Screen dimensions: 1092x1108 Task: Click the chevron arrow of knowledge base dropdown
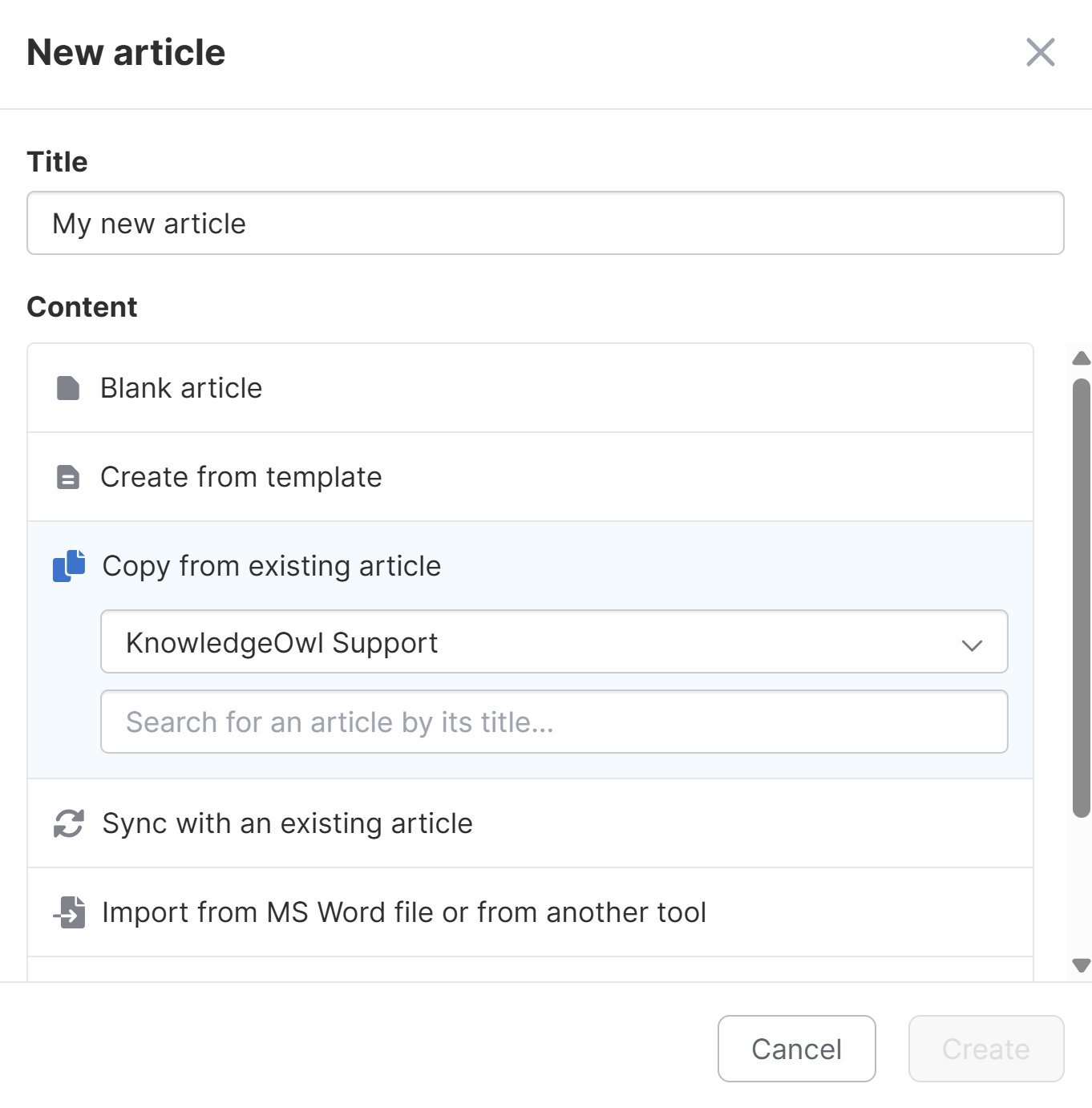click(972, 645)
